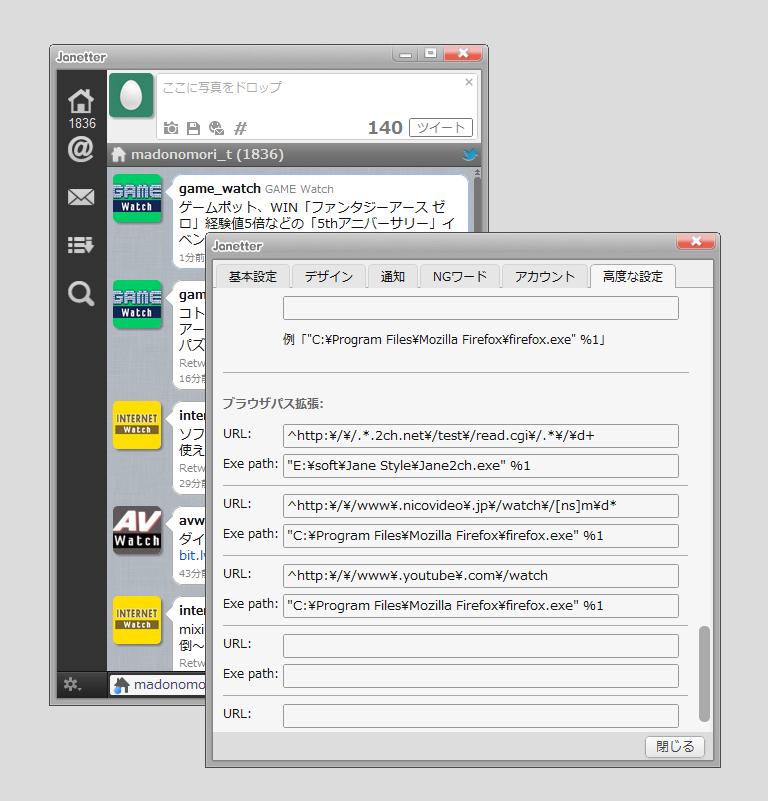Click the settings dialog vertical scrollbar
Image resolution: width=768 pixels, height=801 pixels.
704,673
